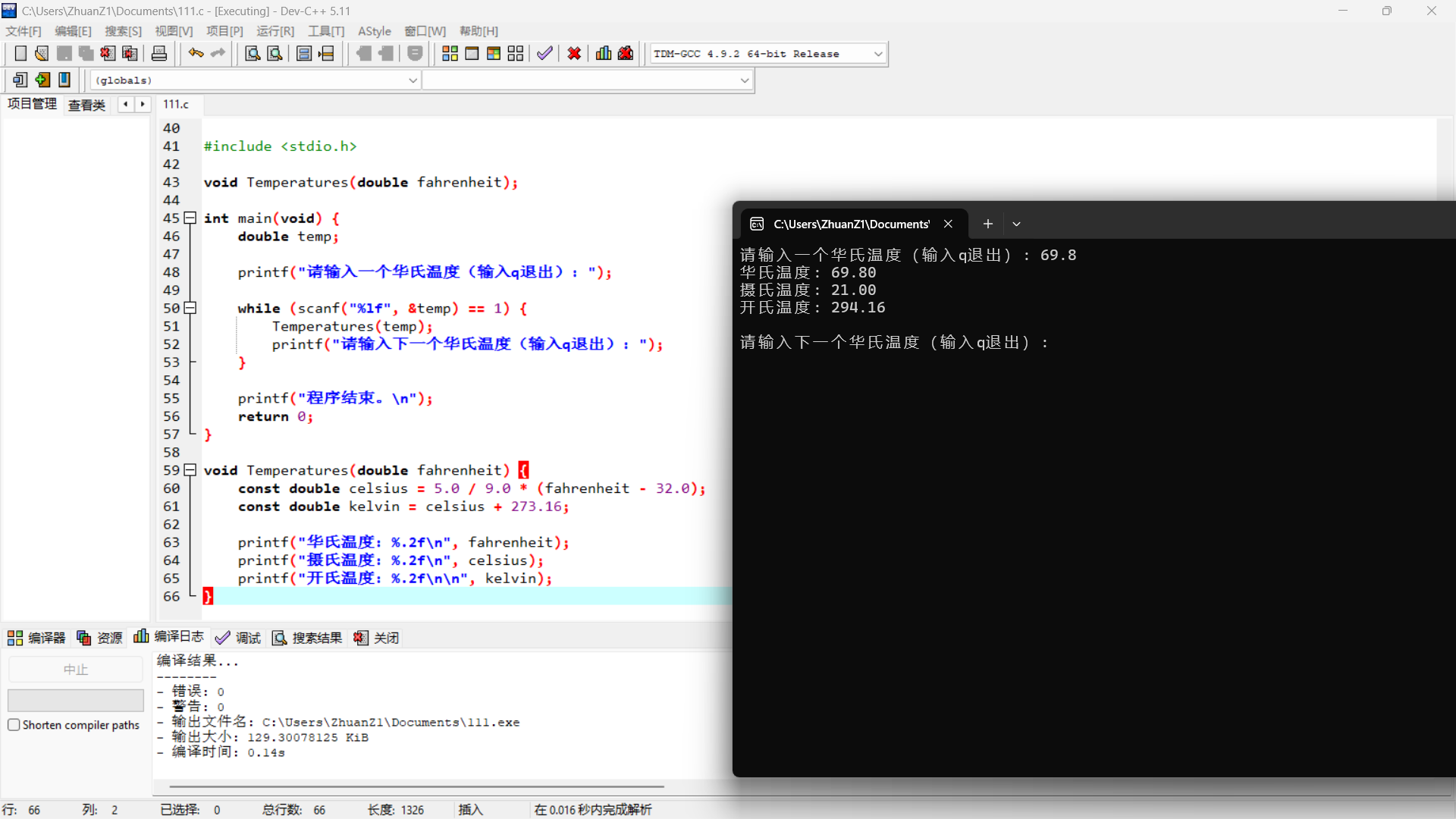Enable Shorten compiler paths checkbox
1456x819 pixels.
14,725
